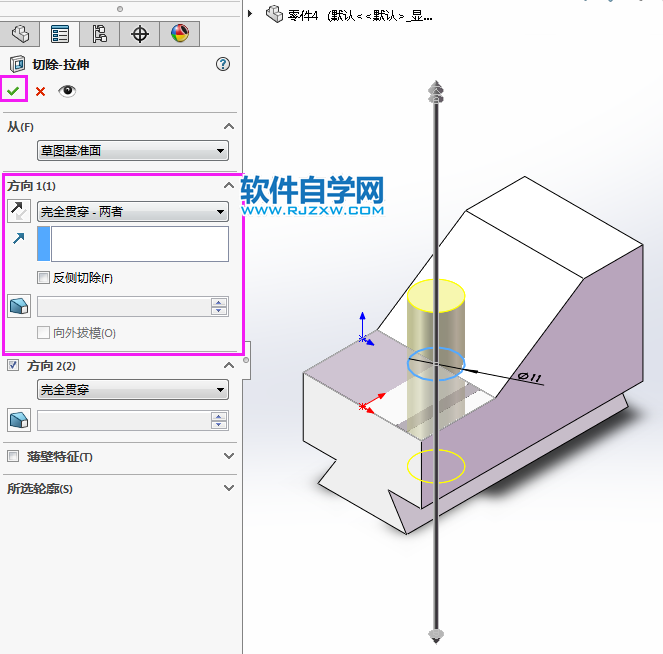Viewport: 663px width, 654px height.
Task: Open the 完全贯穿 dropdown in 方向 2
Action: pos(133,390)
